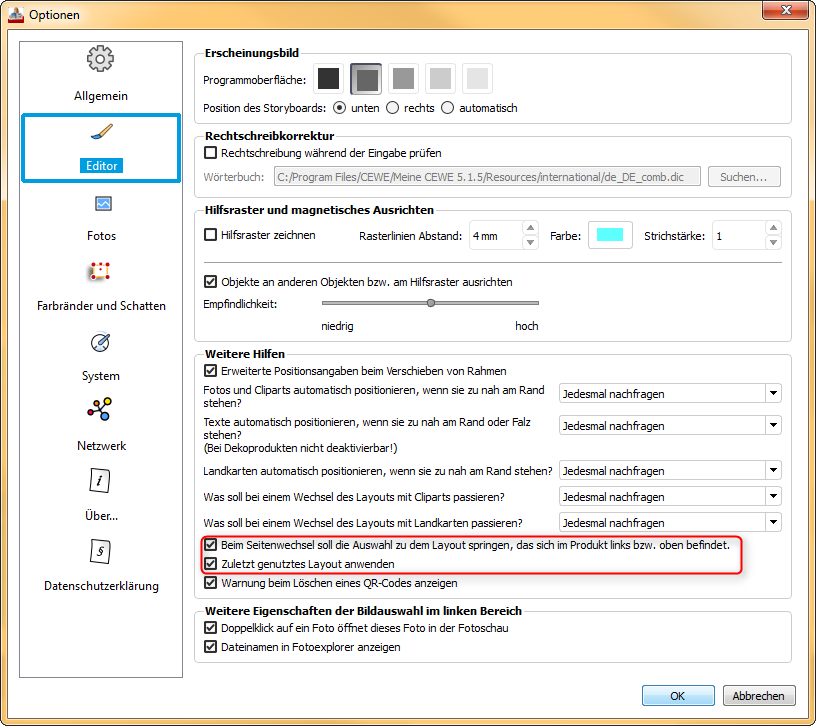Select storyboard position automatisch
Image resolution: width=816 pixels, height=726 pixels.
point(447,108)
